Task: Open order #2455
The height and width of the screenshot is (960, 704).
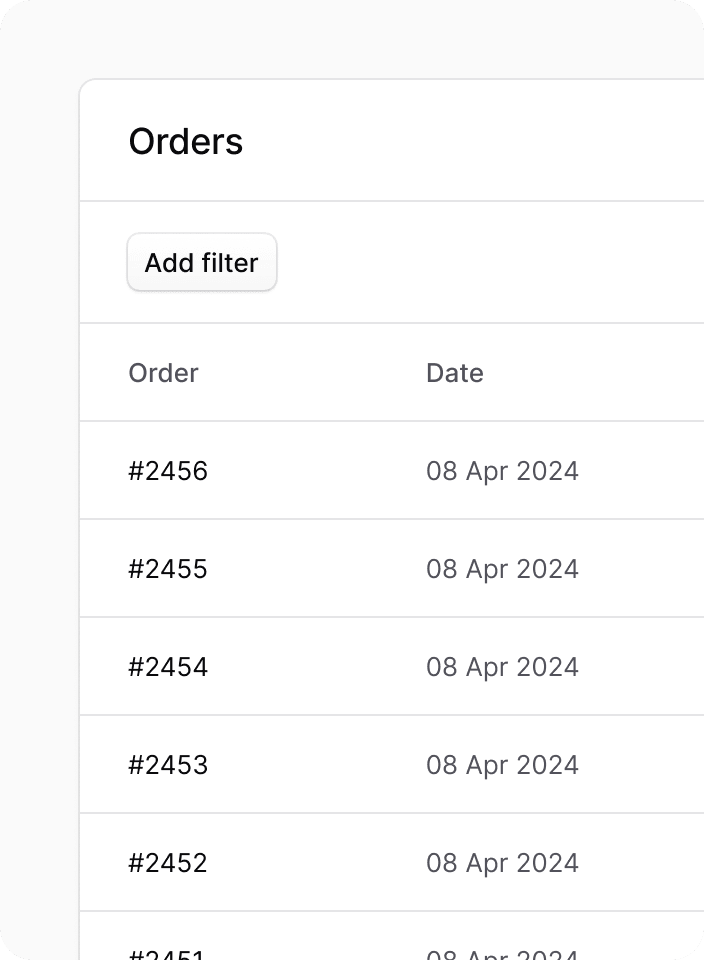Action: click(x=168, y=568)
